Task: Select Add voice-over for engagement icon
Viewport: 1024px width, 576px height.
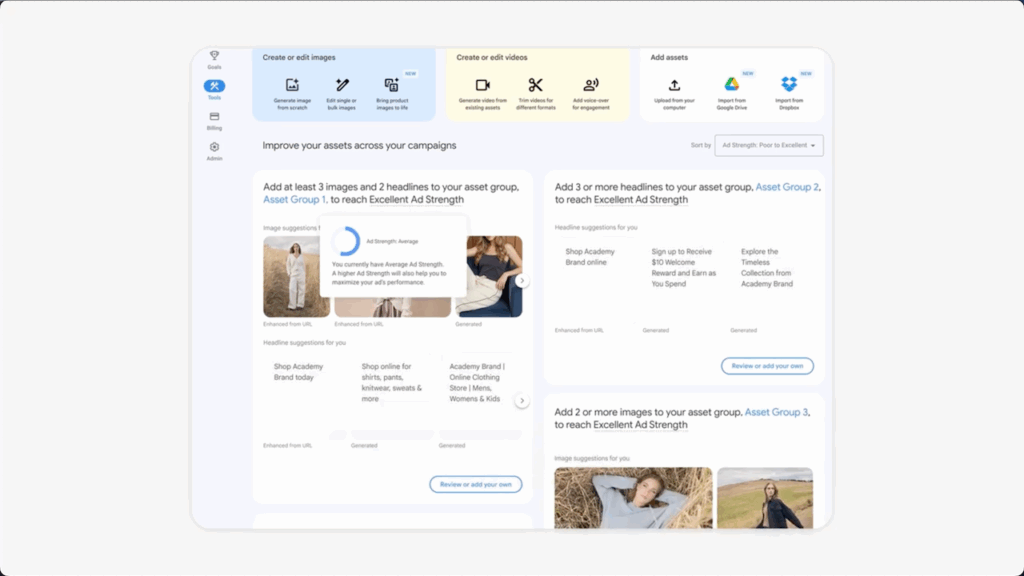Action: coord(591,86)
